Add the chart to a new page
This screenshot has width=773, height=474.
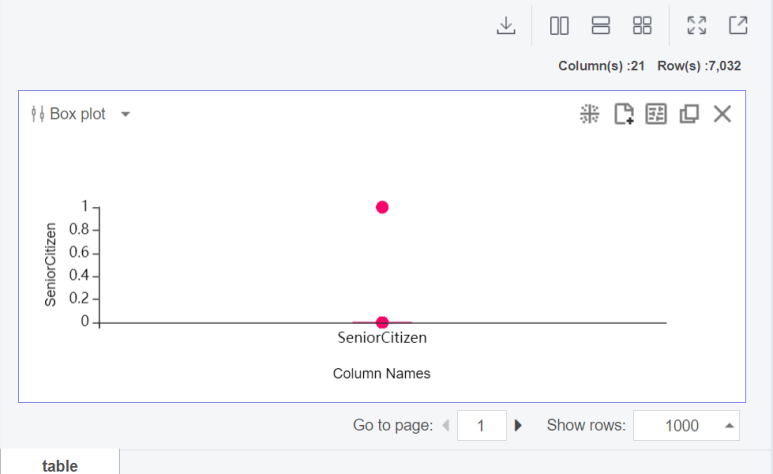coord(624,114)
